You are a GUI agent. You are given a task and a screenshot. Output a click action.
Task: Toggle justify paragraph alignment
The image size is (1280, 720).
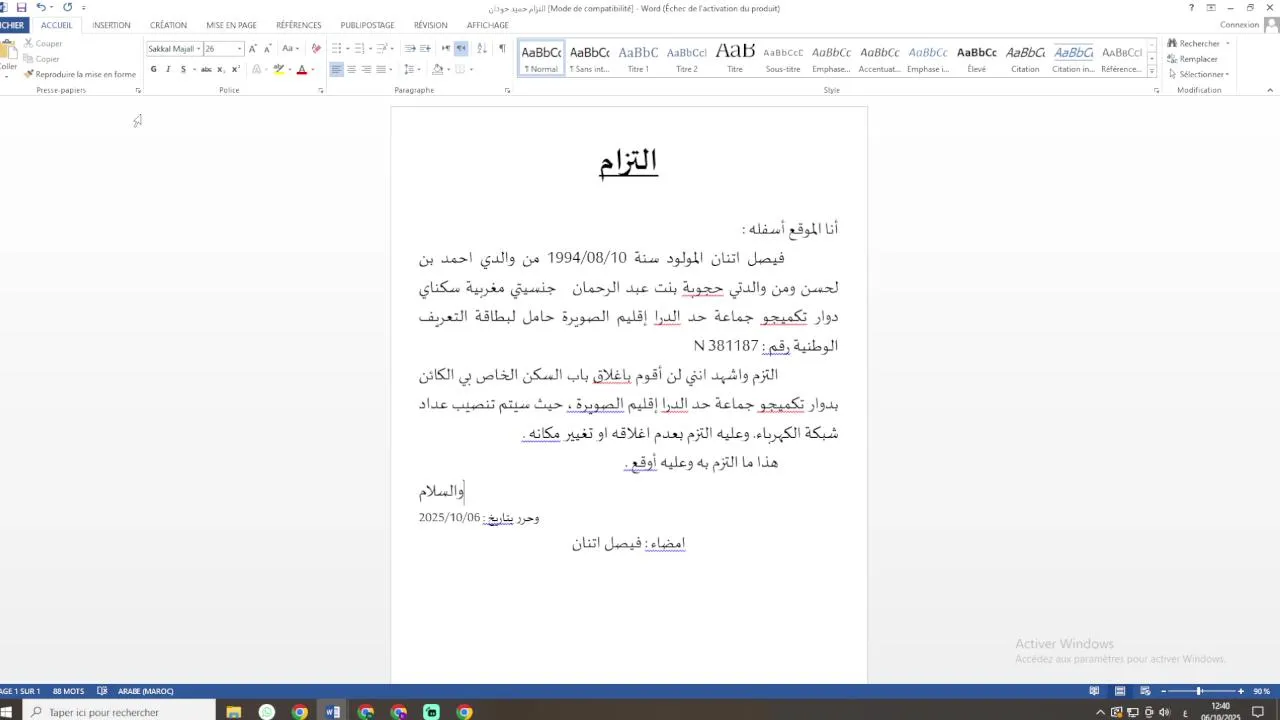381,69
